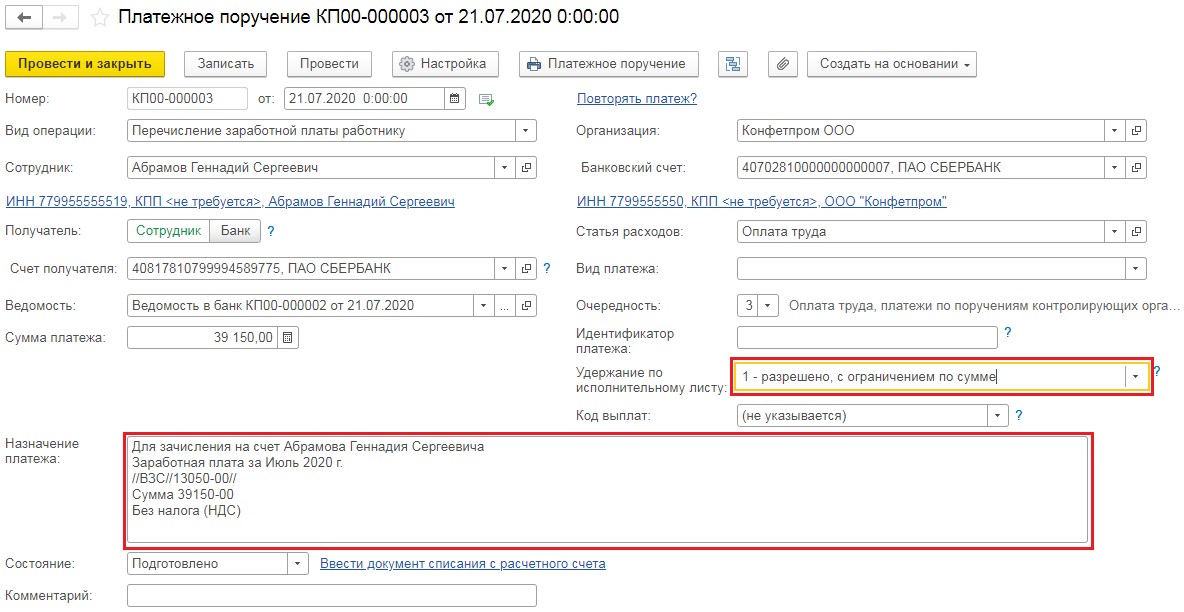This screenshot has width=1184, height=612.
Task: Expand Статья расходов dropdown
Action: [x=1115, y=231]
